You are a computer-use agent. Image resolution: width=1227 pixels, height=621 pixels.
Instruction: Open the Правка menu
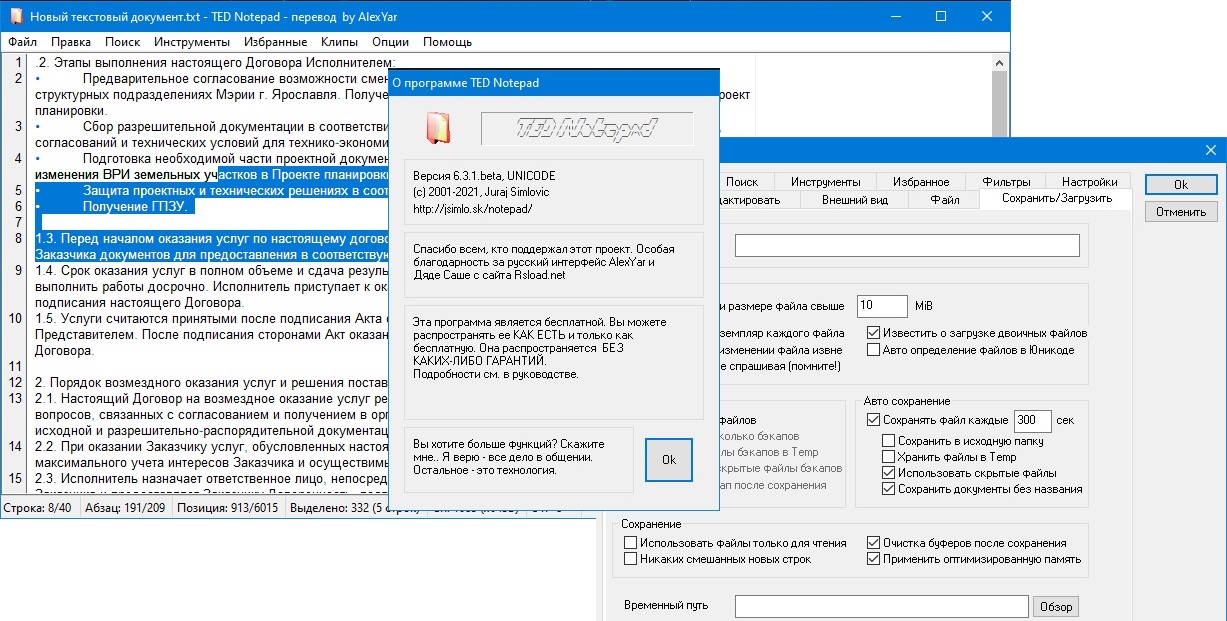pos(70,42)
